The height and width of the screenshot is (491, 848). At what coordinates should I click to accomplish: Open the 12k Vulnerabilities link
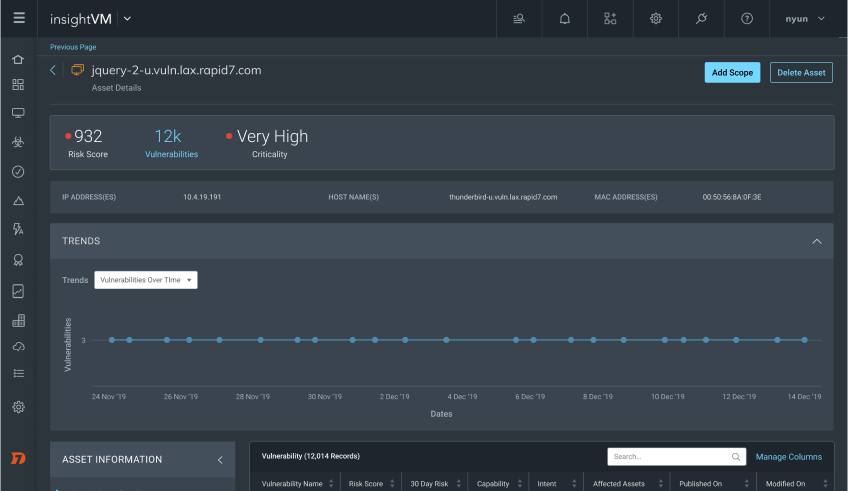[x=171, y=143]
